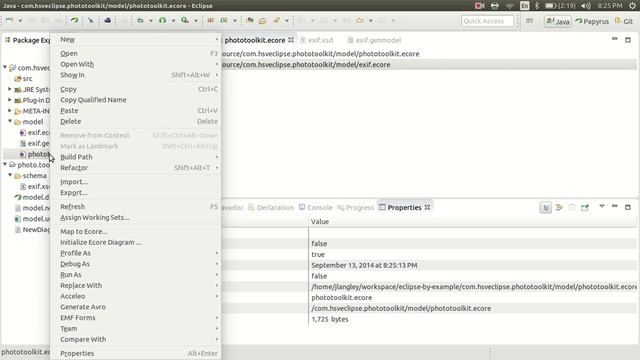Open the Replace With submenu

tap(136, 285)
